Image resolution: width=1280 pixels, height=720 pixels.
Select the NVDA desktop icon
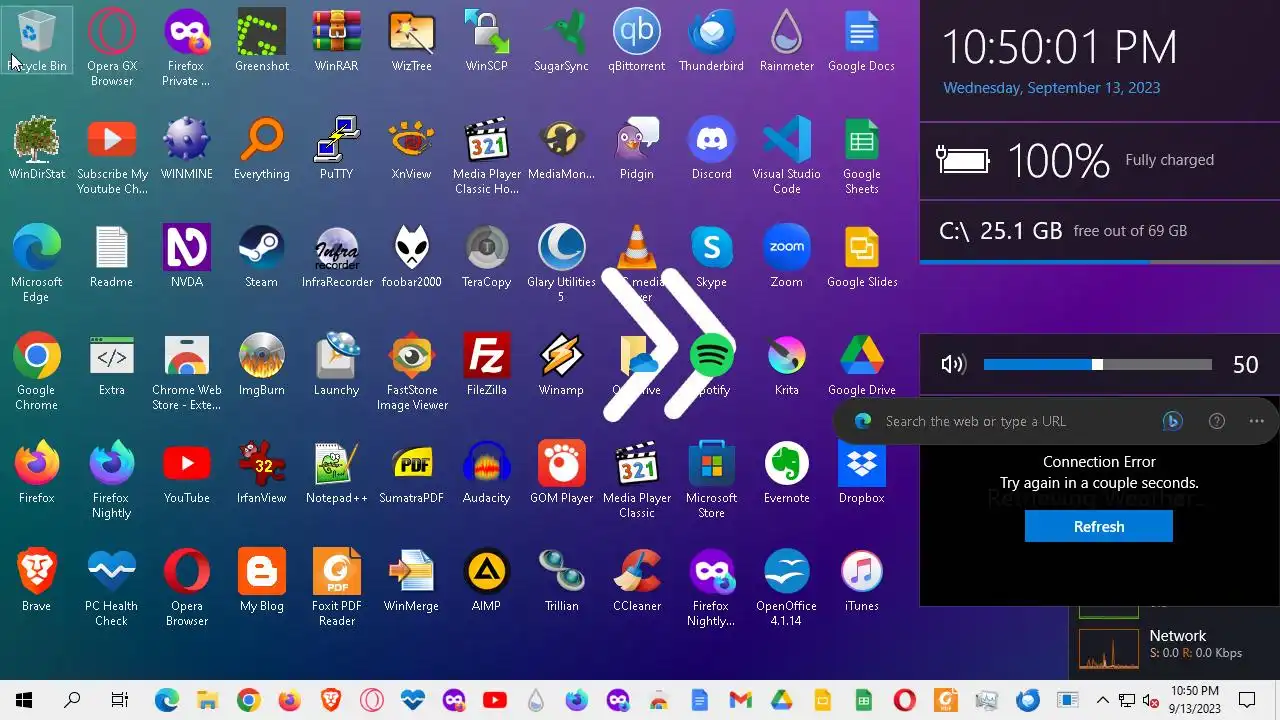(x=187, y=256)
